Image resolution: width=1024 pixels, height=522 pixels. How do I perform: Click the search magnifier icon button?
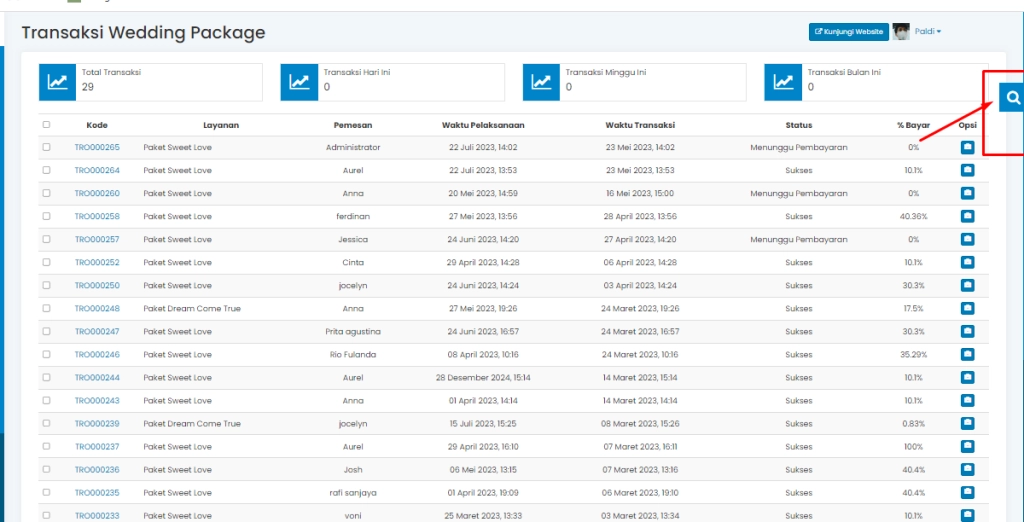click(1012, 98)
